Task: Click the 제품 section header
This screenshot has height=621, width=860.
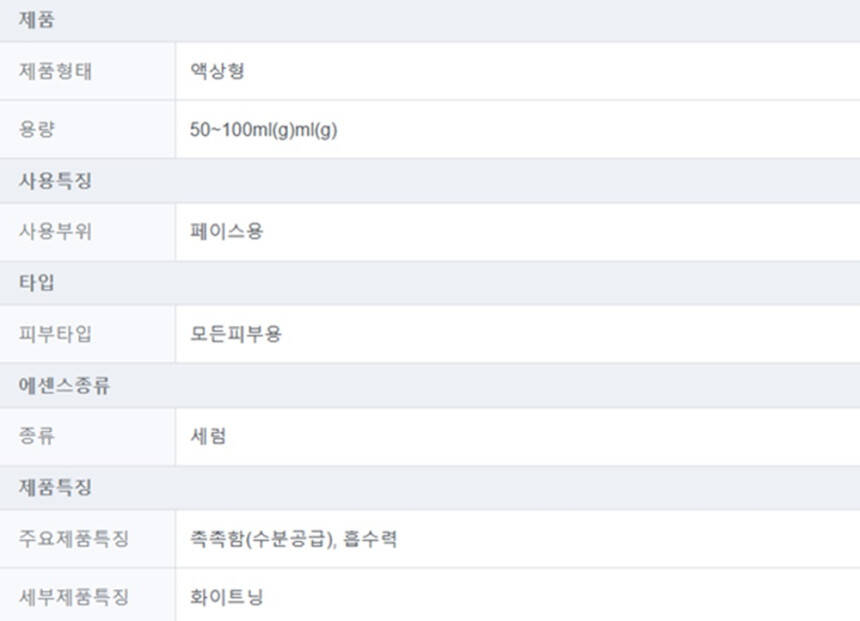Action: 37,20
